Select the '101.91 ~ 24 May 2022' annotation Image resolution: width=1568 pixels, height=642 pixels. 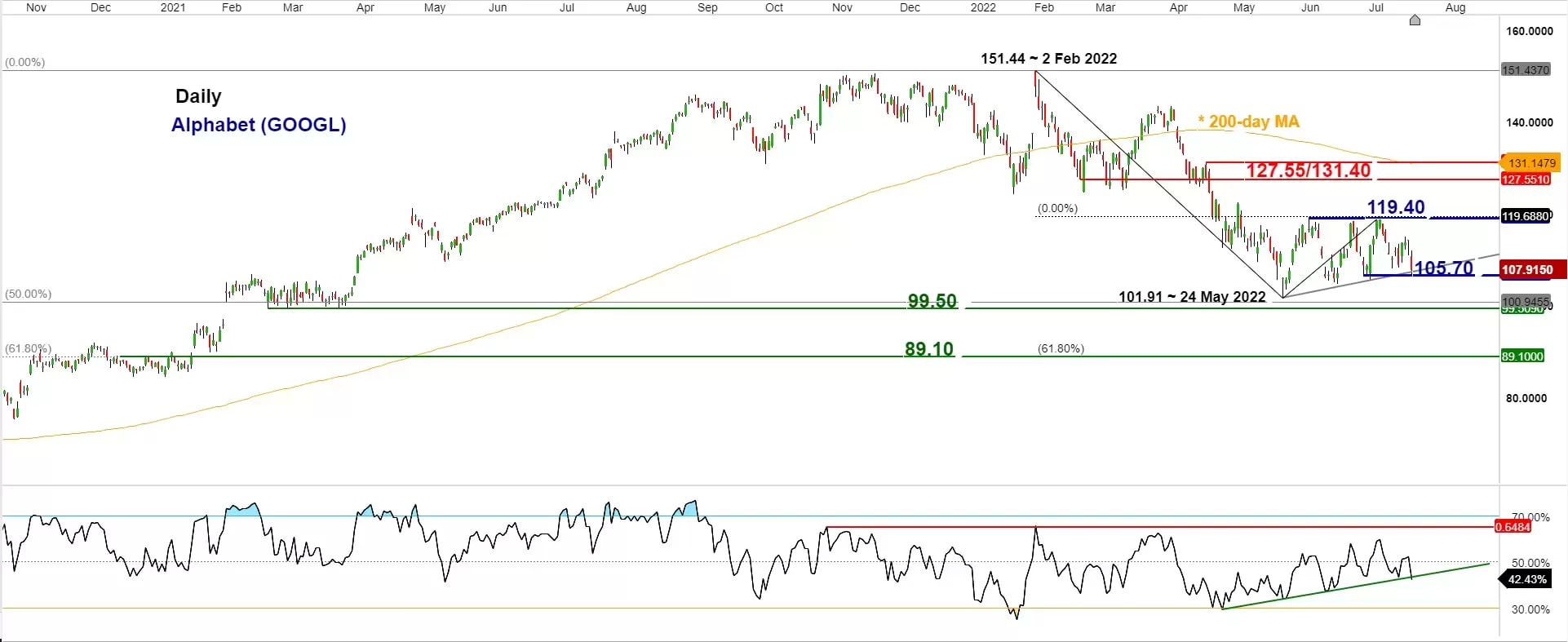tap(1192, 297)
